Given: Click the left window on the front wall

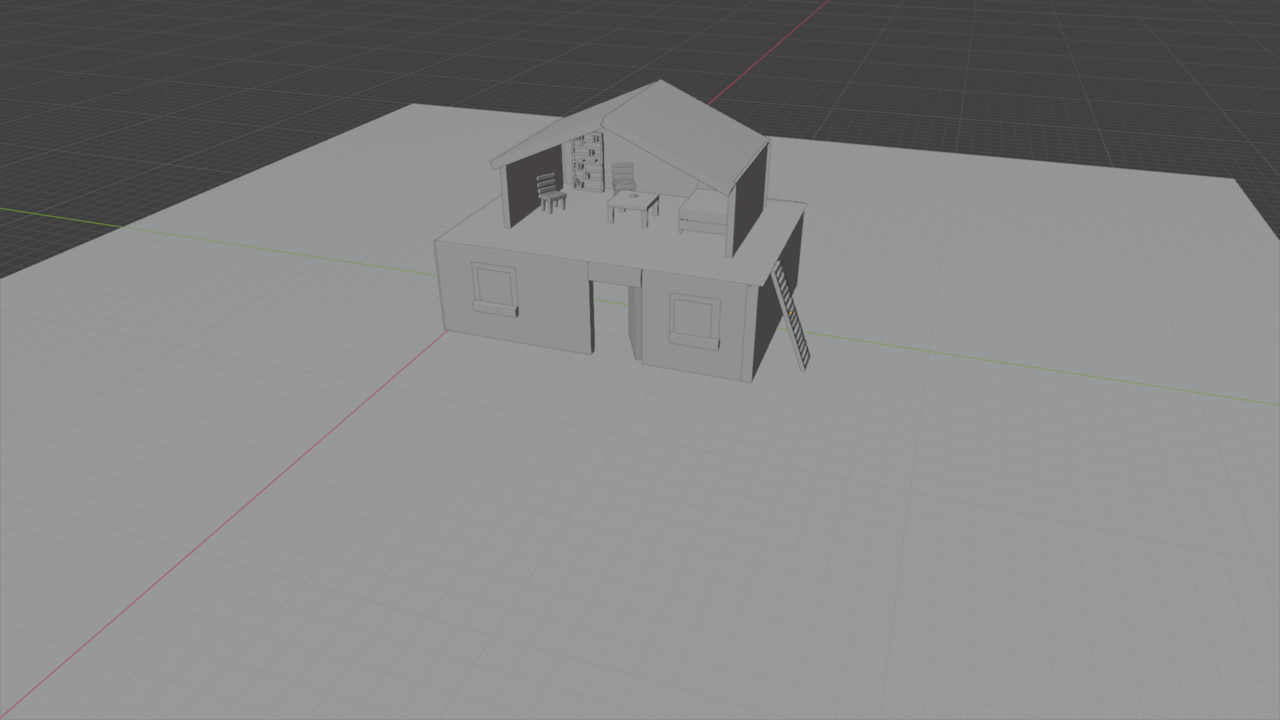Looking at the screenshot, I should coord(494,290).
